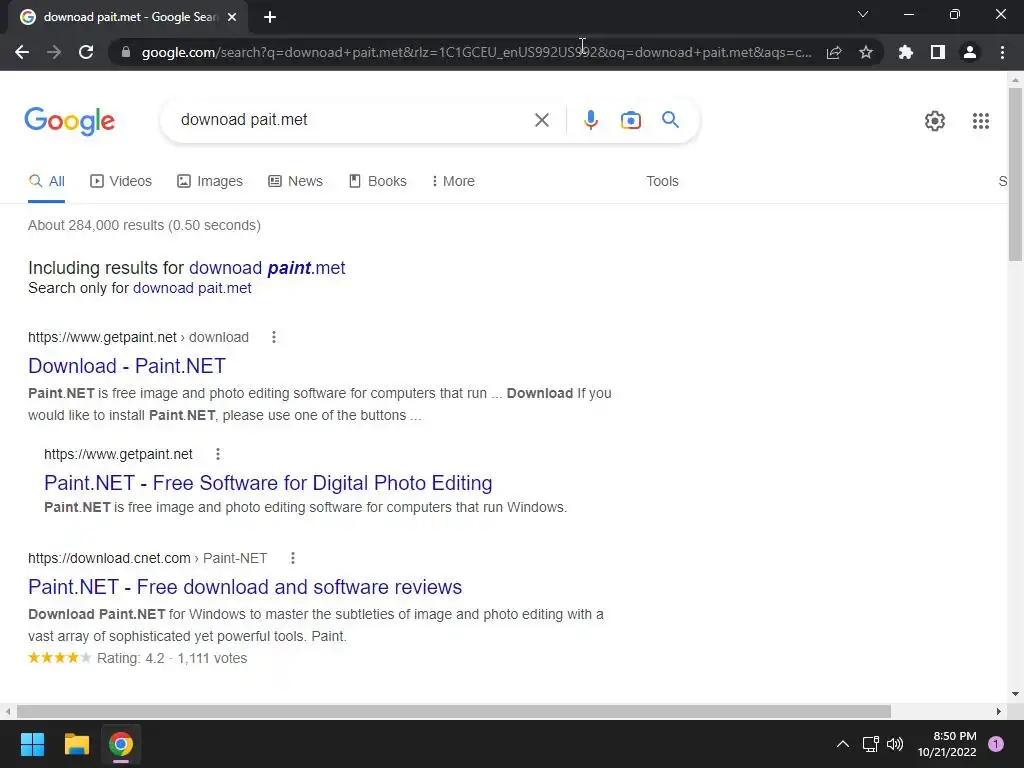This screenshot has width=1024, height=768.
Task: Open the Chrome extensions puzzle icon
Action: 906,52
